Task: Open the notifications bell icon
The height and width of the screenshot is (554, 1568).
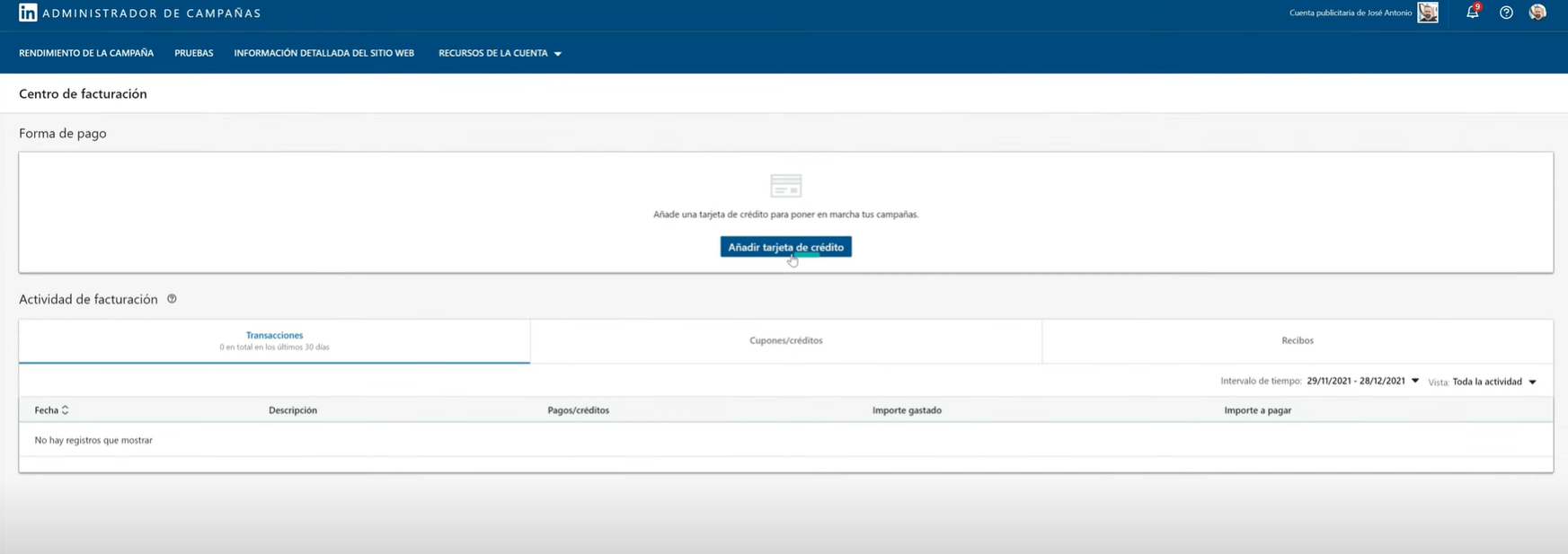Action: pos(1472,13)
